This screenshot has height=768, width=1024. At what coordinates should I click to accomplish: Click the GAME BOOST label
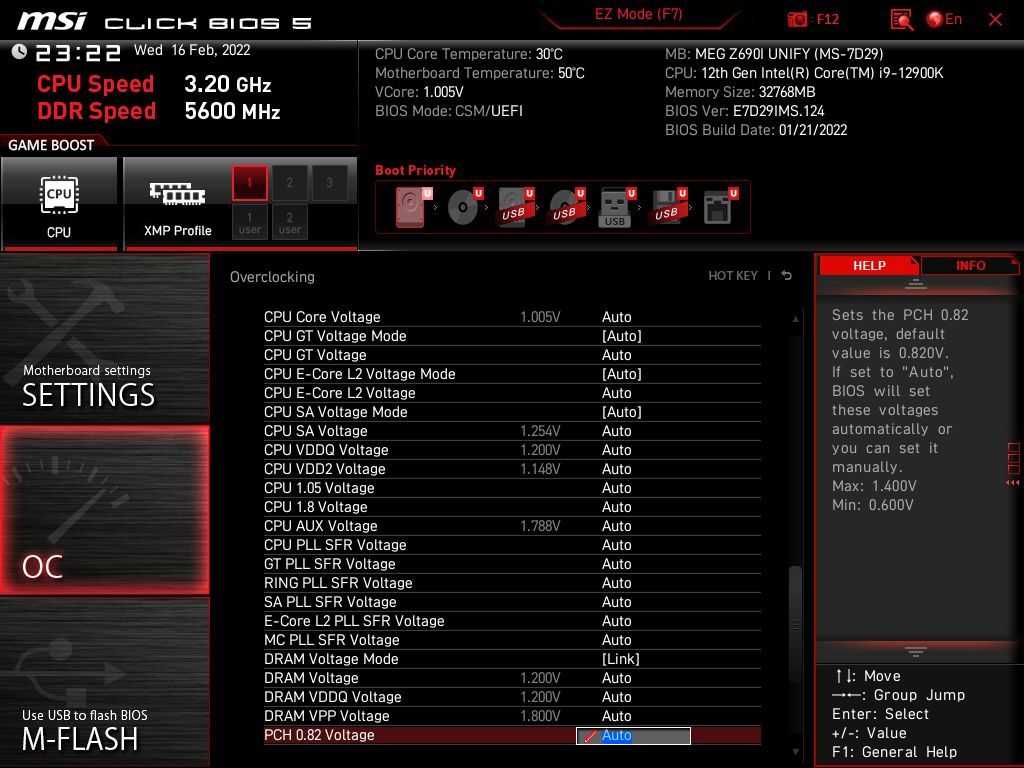point(51,145)
